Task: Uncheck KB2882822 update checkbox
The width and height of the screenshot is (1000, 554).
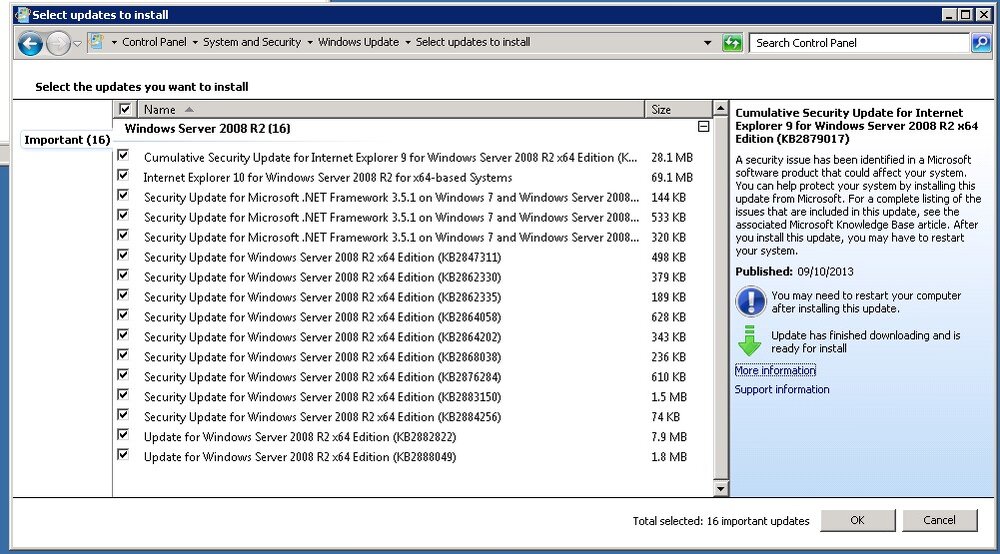Action: tap(123, 434)
